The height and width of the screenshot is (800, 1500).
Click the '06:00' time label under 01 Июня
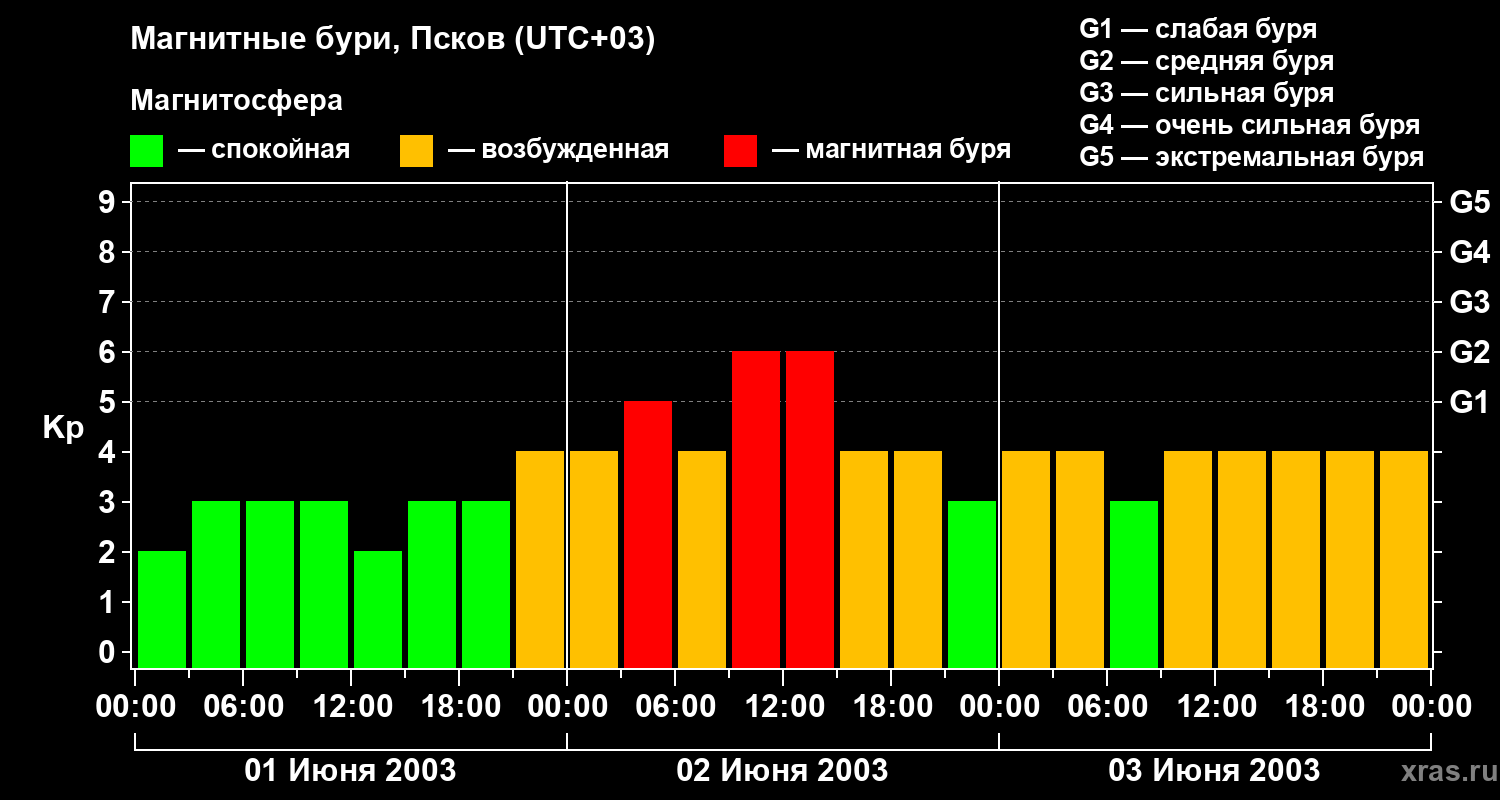point(243,707)
